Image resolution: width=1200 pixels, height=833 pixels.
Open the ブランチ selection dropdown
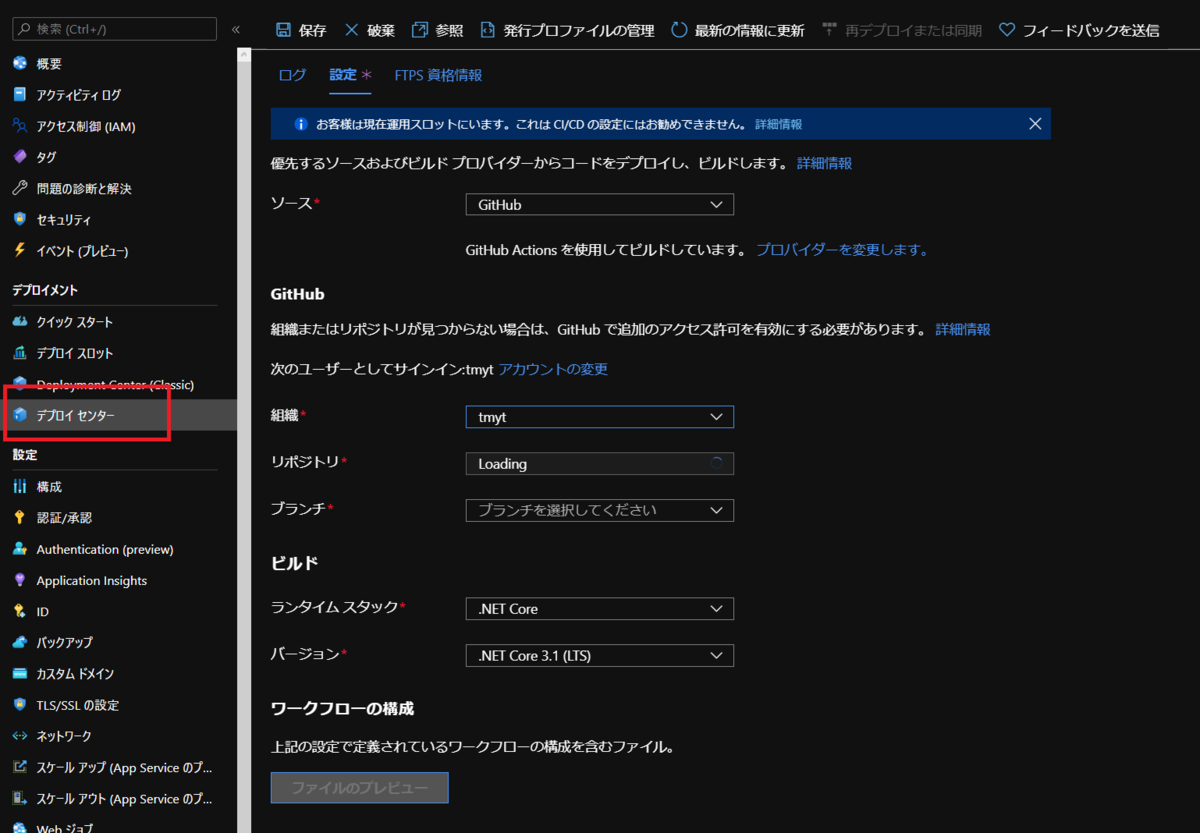tap(600, 510)
